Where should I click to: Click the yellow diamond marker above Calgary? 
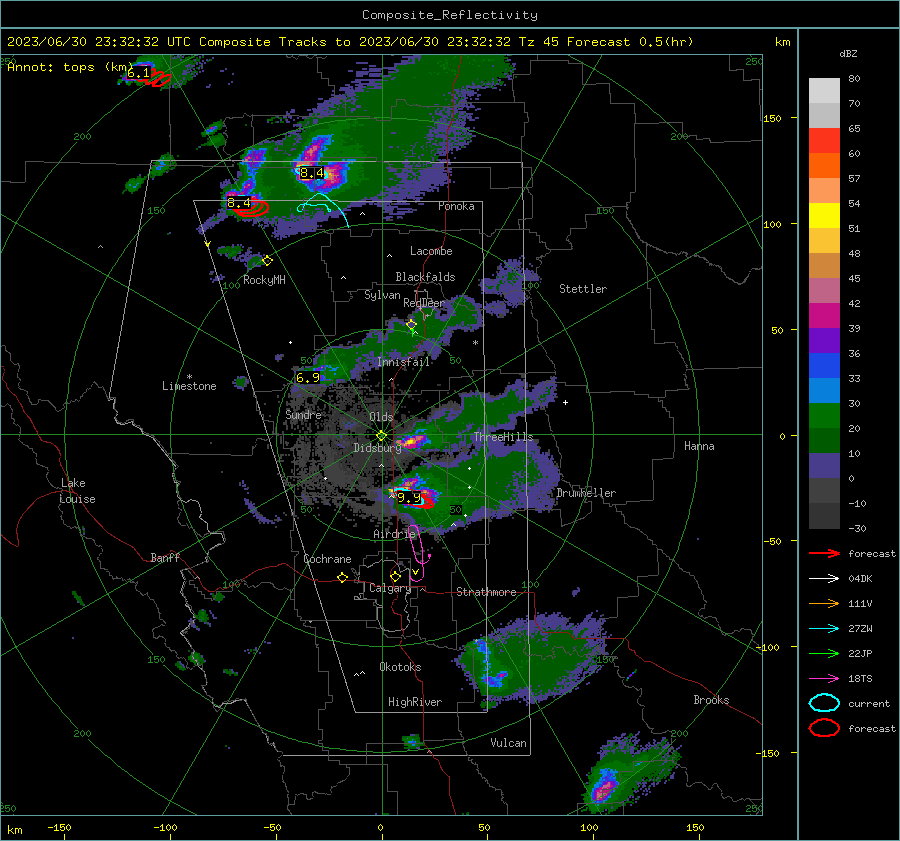(x=395, y=576)
